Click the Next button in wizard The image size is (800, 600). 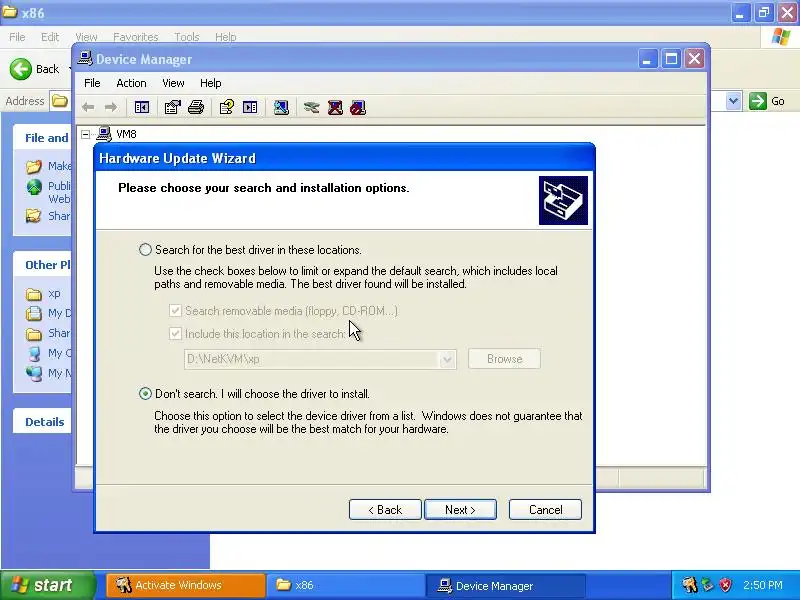point(460,510)
